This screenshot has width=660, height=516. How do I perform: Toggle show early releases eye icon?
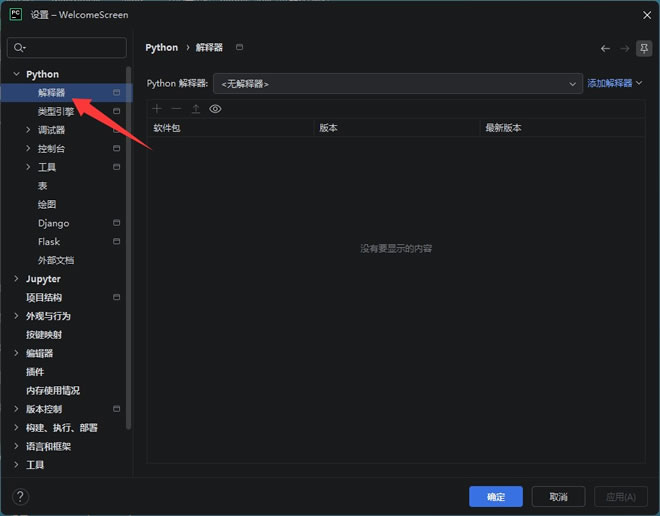[215, 109]
